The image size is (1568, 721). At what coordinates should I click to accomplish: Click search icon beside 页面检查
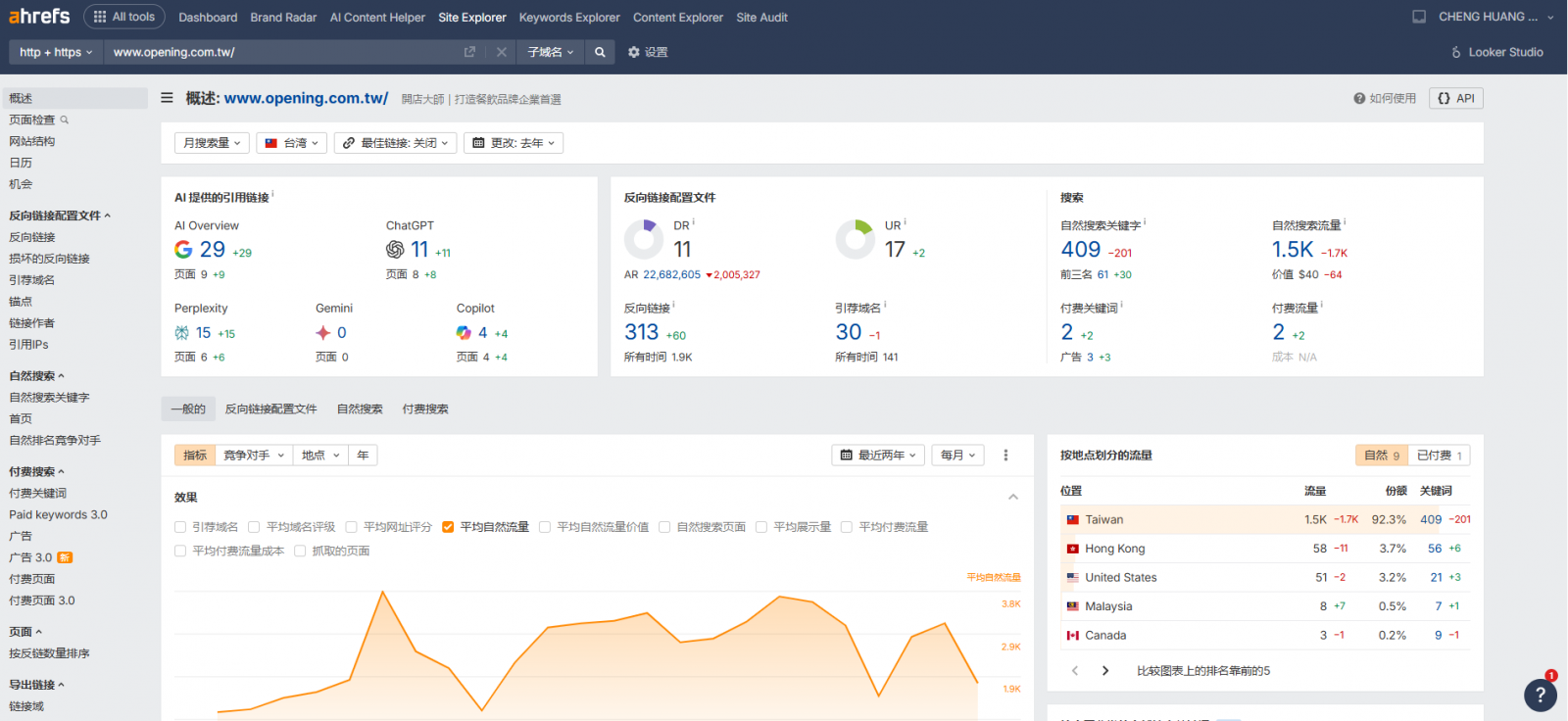pos(65,120)
